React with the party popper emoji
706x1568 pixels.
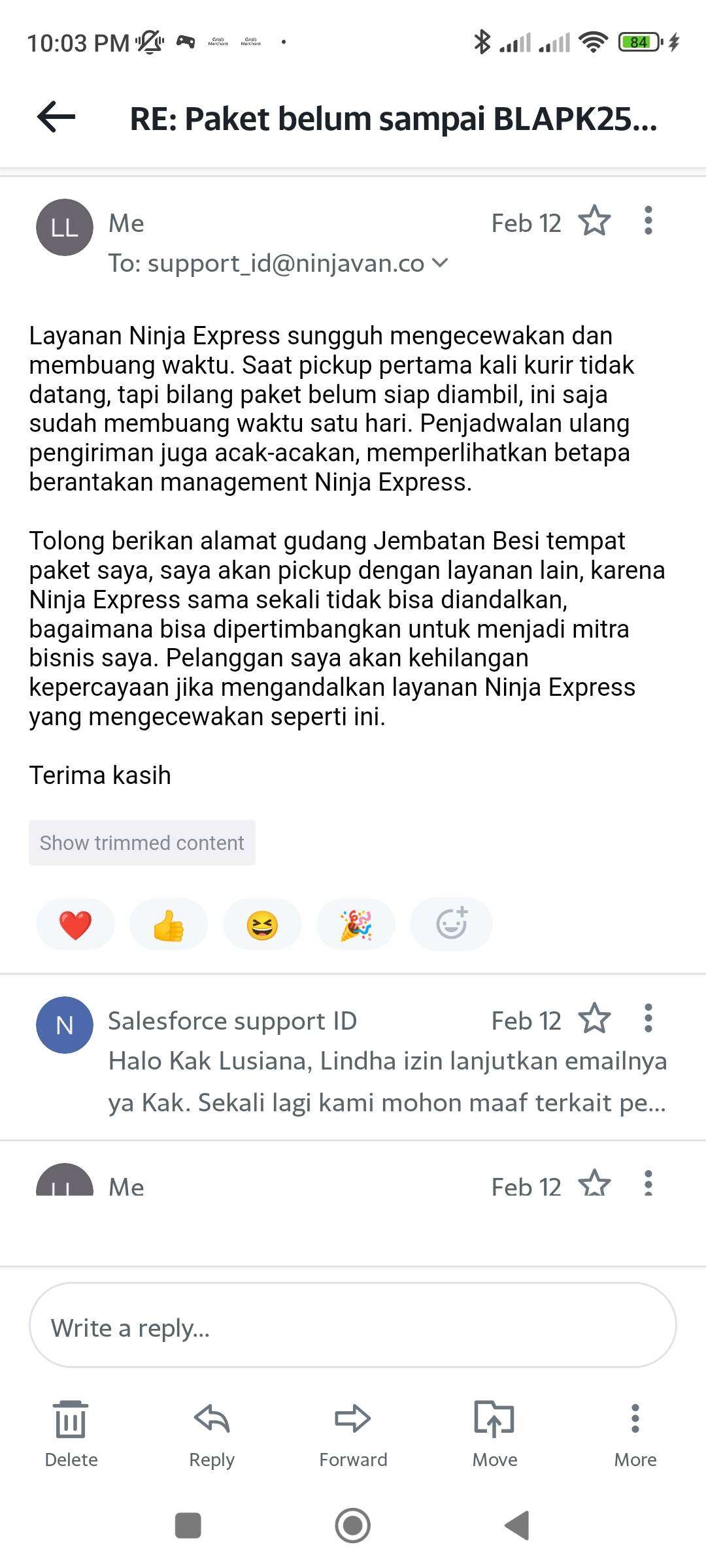356,924
